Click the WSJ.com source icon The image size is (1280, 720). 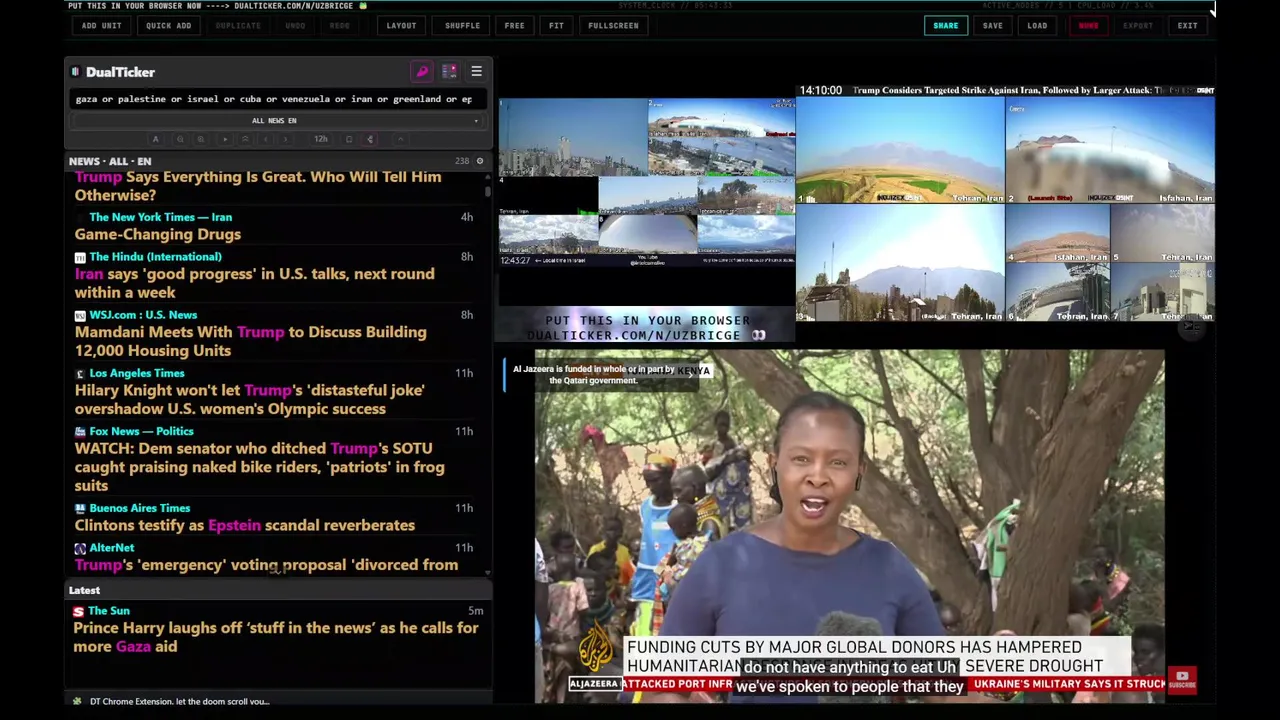click(x=80, y=315)
